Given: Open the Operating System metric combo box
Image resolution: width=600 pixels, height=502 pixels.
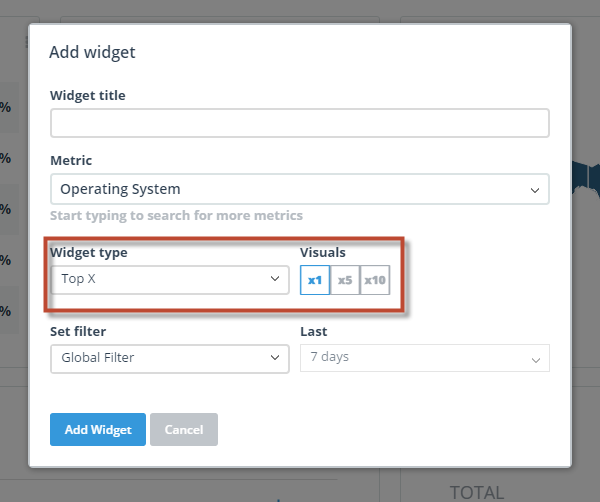Looking at the screenshot, I should click(x=300, y=189).
